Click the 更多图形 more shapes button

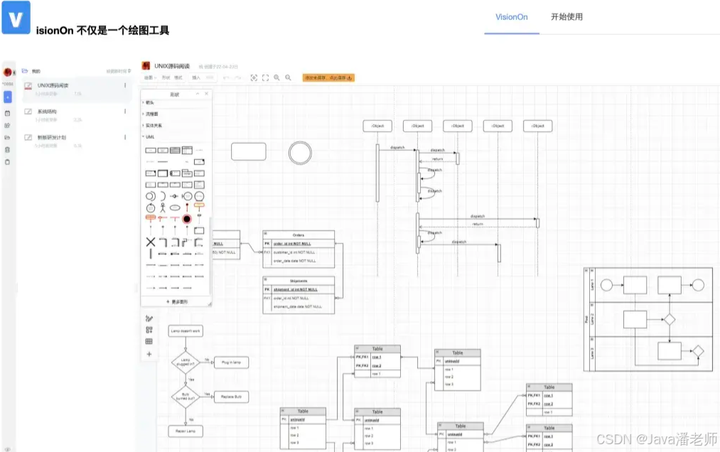[177, 302]
